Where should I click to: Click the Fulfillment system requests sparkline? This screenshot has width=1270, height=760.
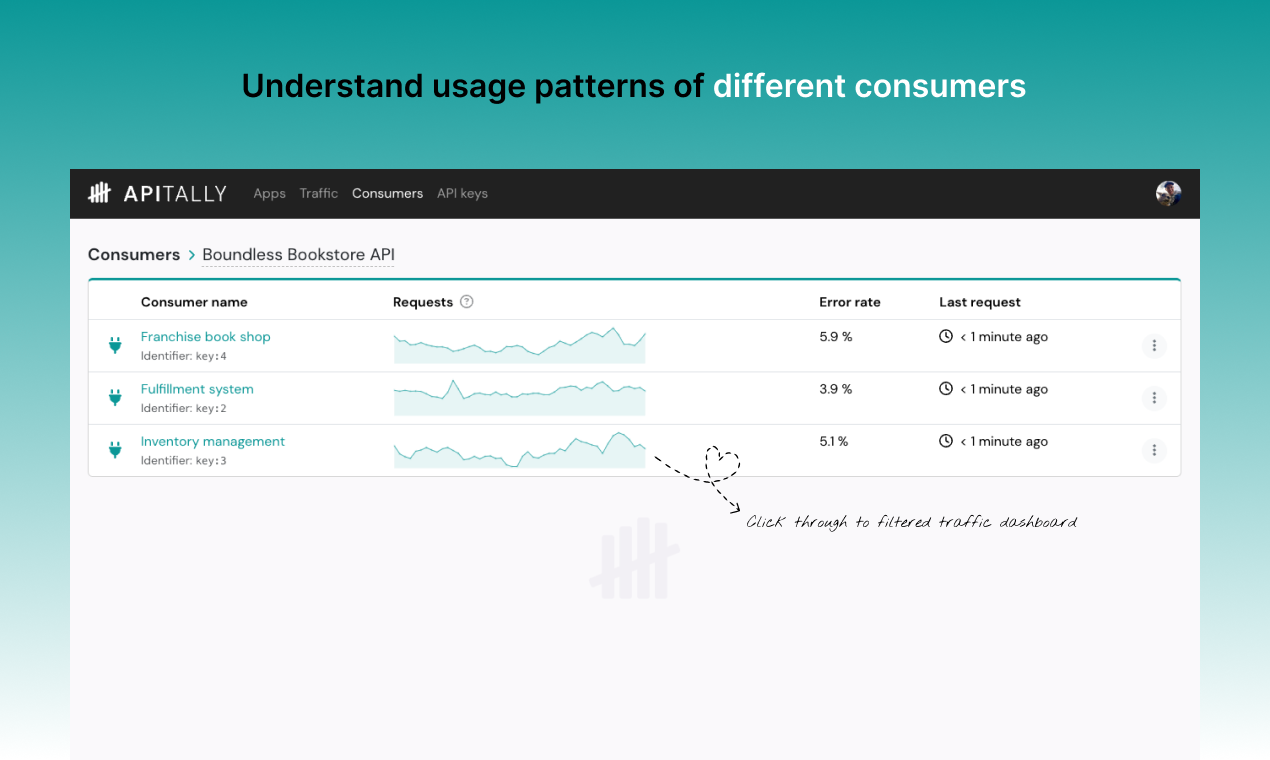pyautogui.click(x=520, y=397)
